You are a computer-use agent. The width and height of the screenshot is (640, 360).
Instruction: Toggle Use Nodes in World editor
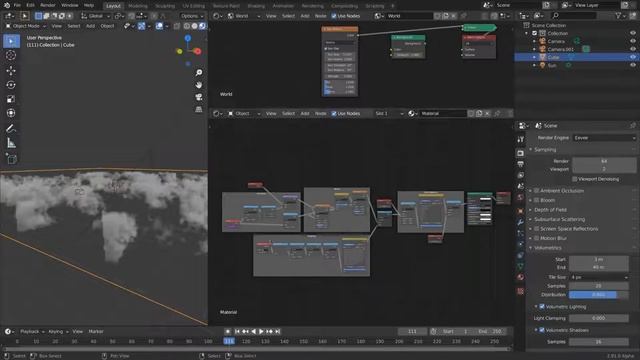point(333,16)
